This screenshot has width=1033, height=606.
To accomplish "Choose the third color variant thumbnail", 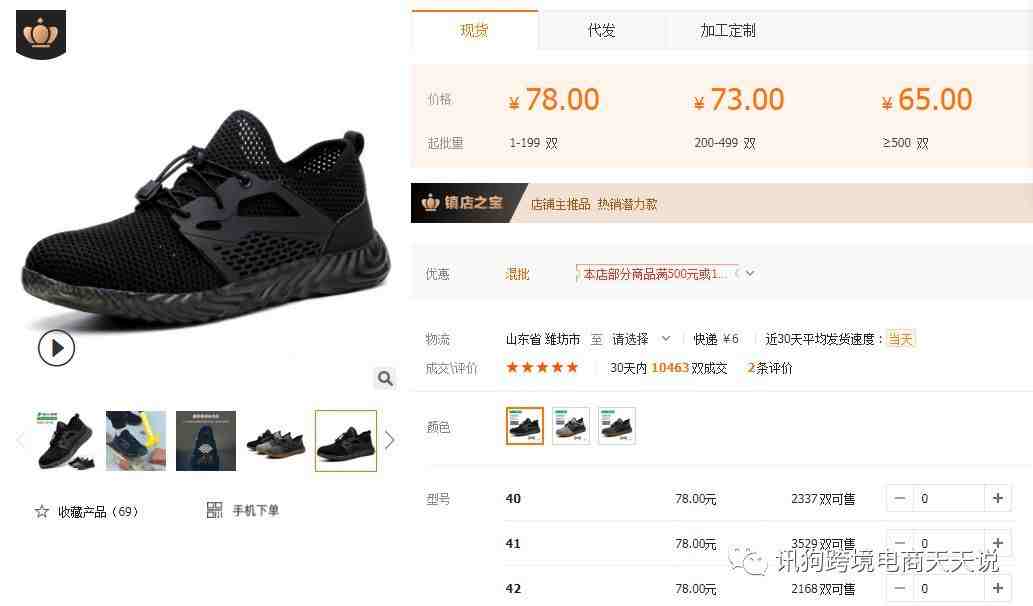I will point(617,426).
